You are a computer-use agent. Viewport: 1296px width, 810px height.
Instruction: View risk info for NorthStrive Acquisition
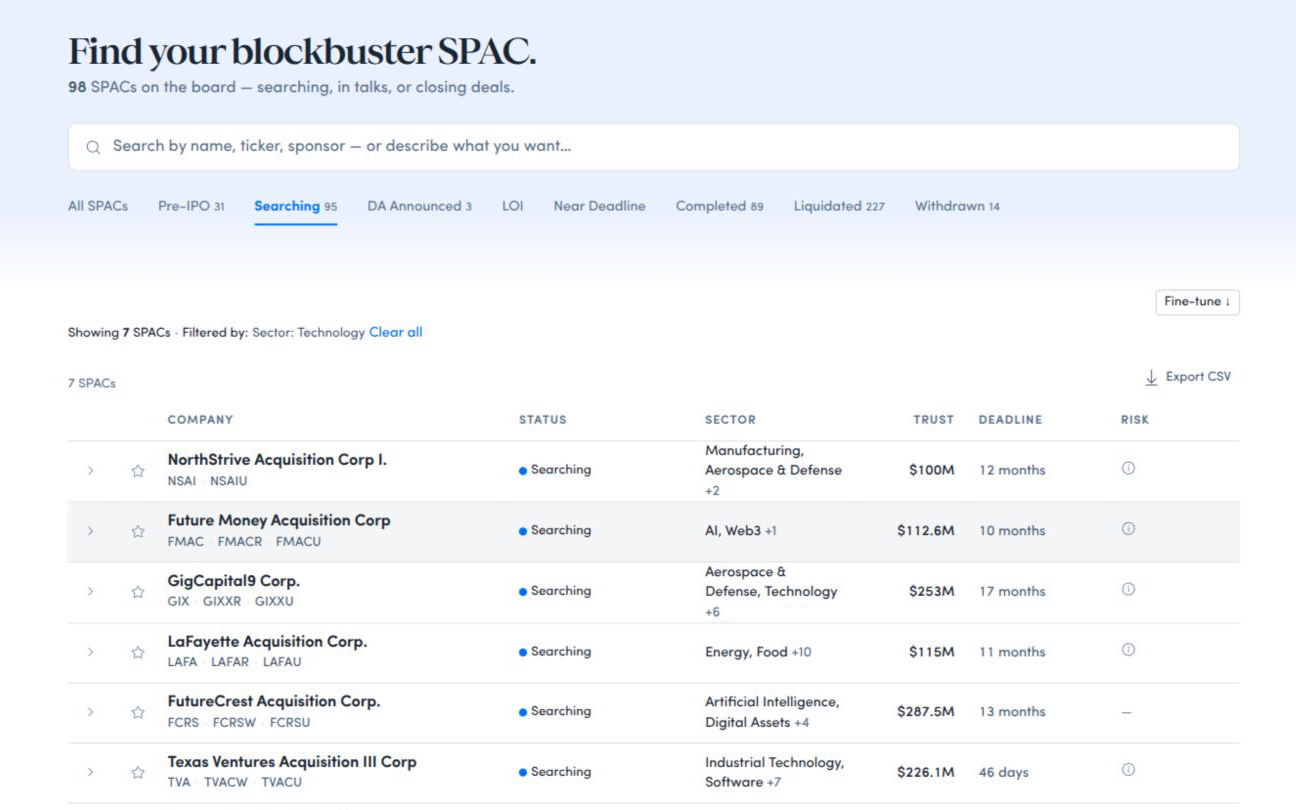coord(1128,469)
